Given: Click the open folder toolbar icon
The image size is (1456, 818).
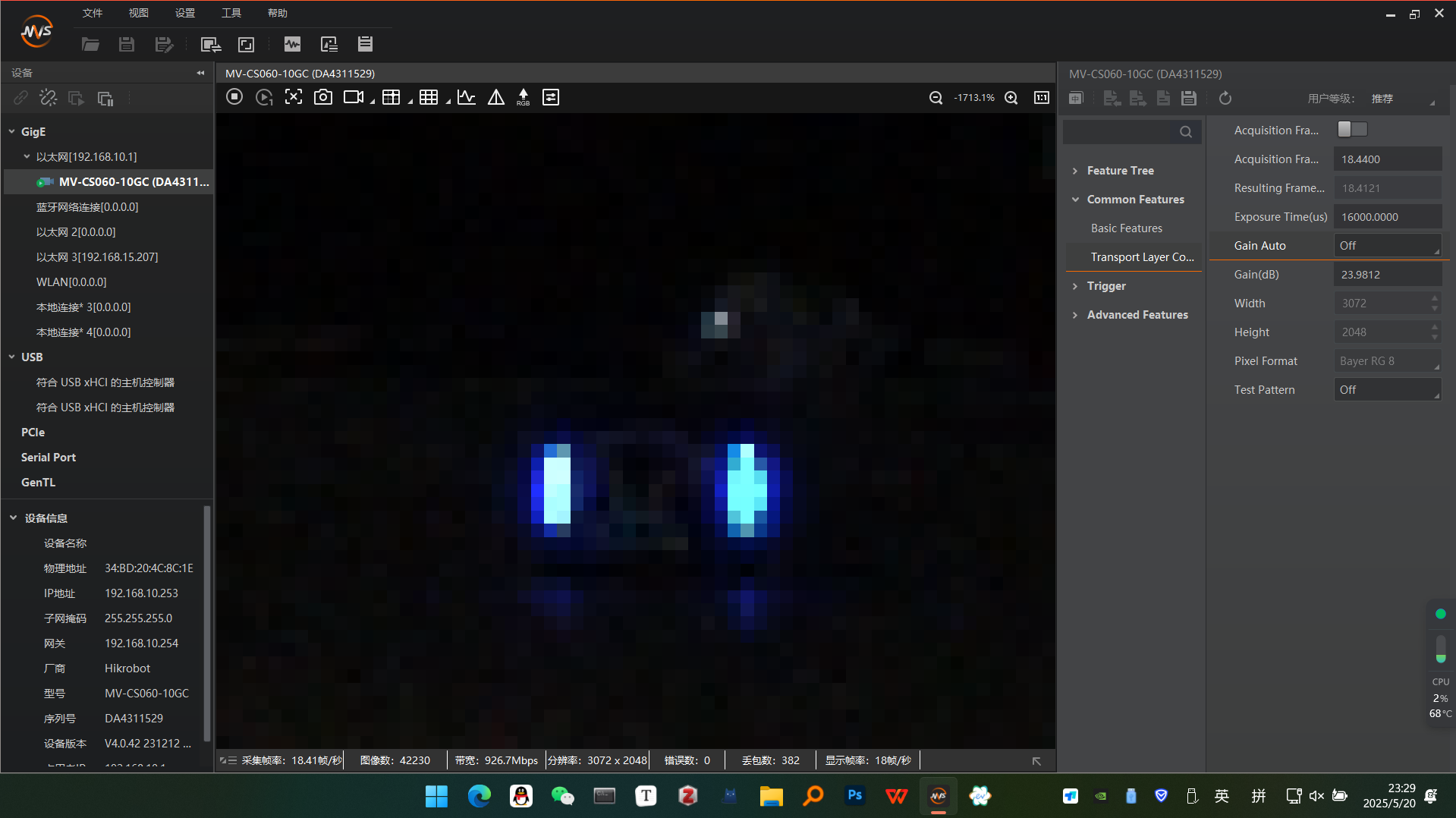Looking at the screenshot, I should [90, 44].
